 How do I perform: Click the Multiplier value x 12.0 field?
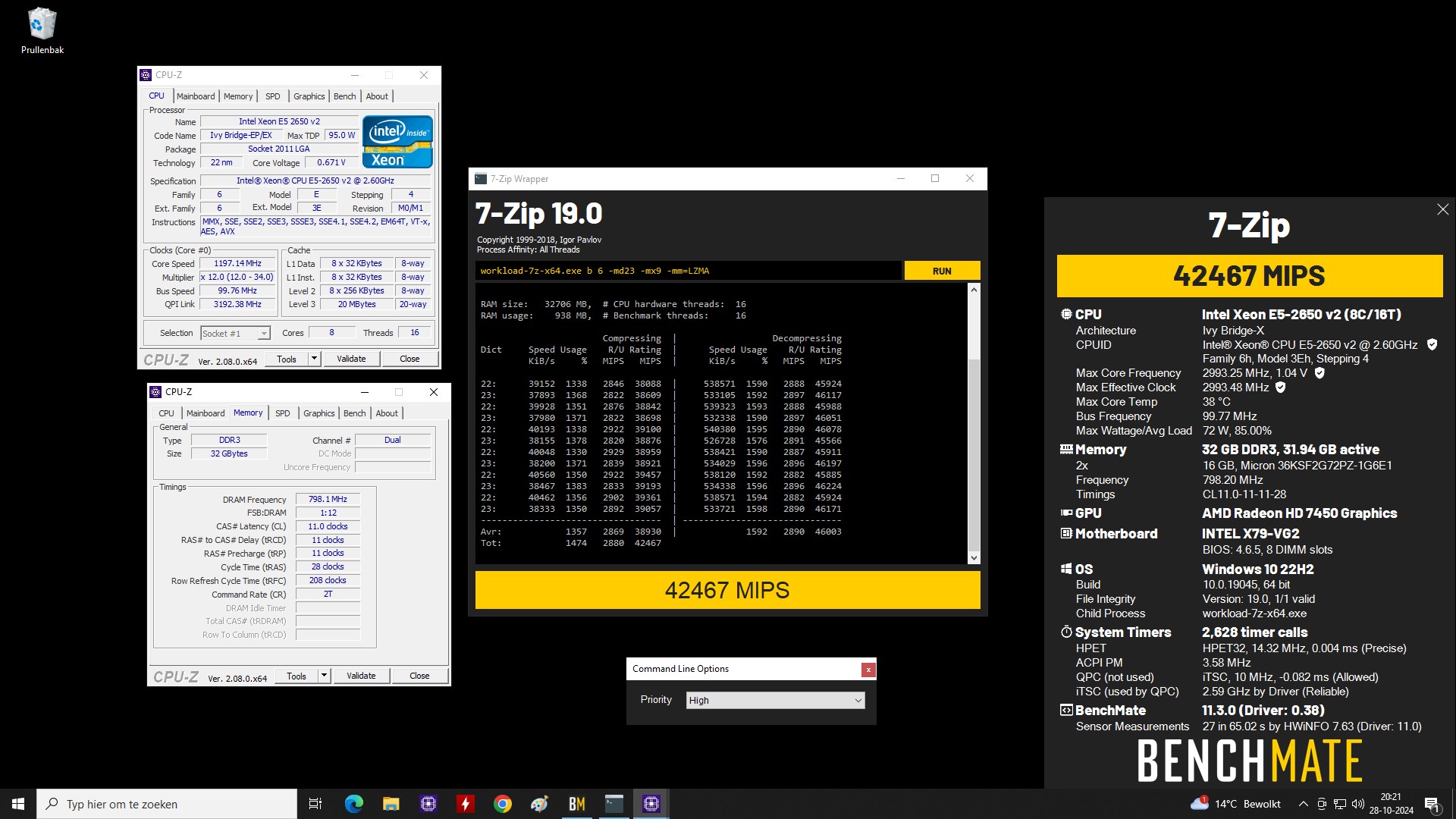pos(237,278)
